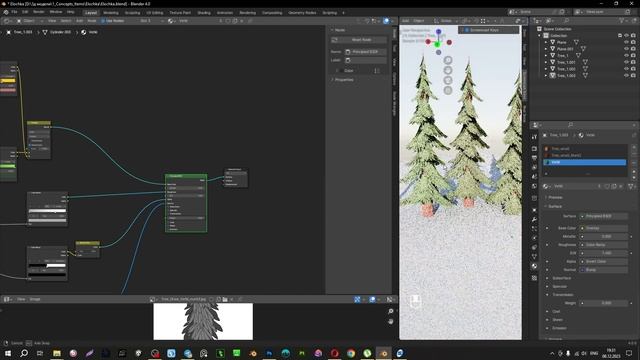The width and height of the screenshot is (640, 360).
Task: Click the Reset Node button
Action: [358, 40]
